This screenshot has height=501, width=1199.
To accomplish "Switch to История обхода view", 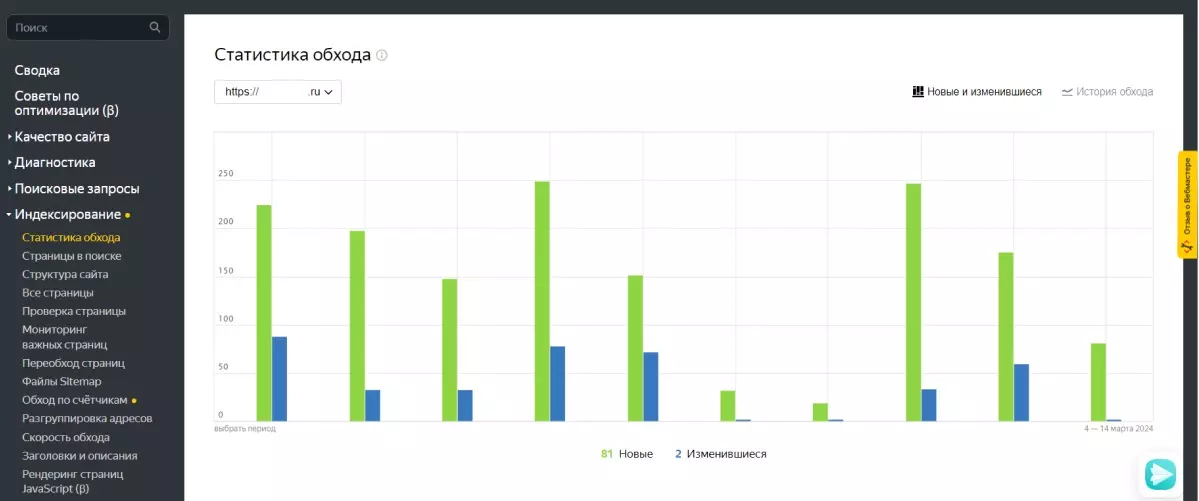I will click(x=1113, y=92).
